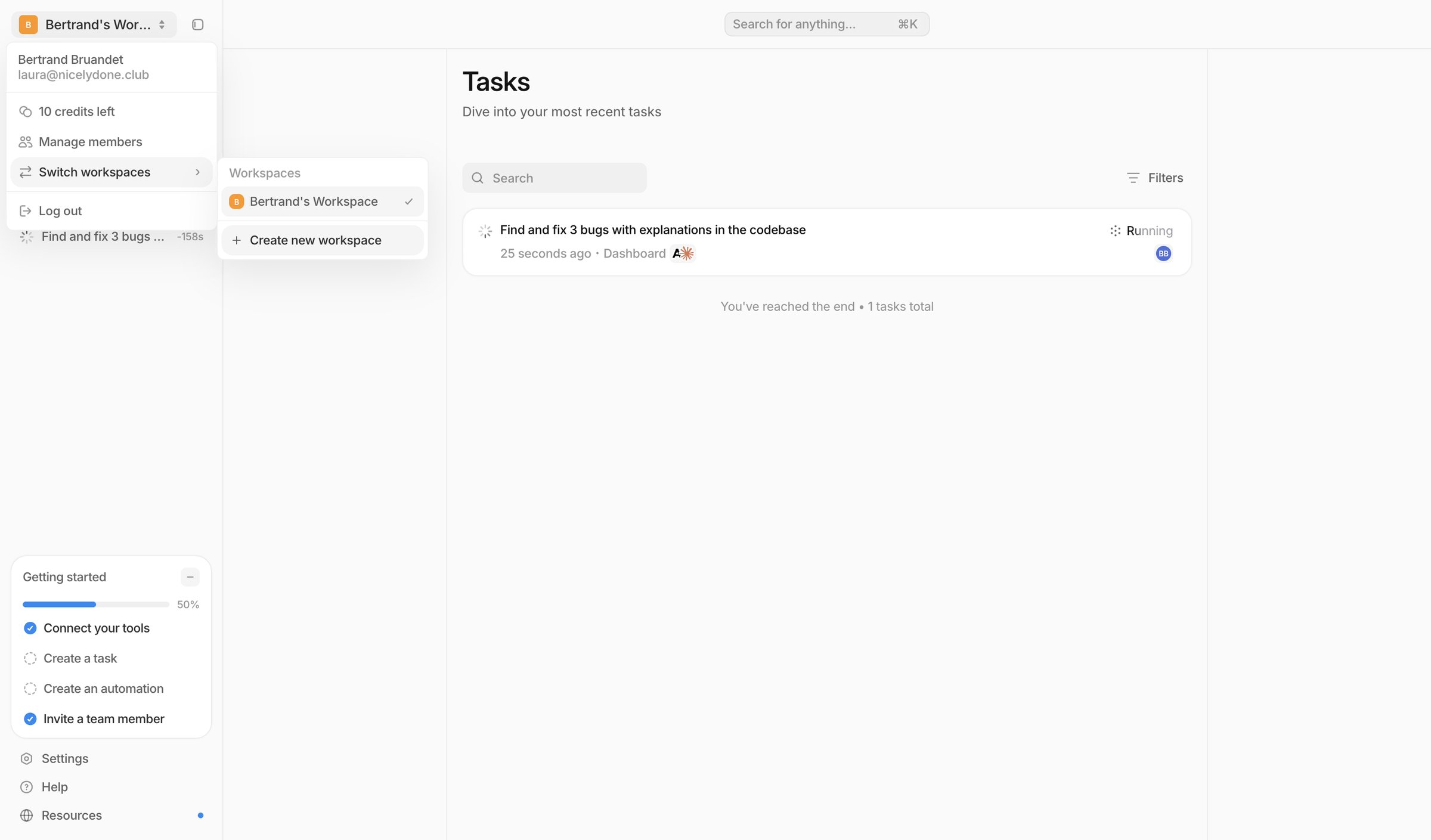Toggle the sidebar collapse icon
The height and width of the screenshot is (840, 1431).
pos(197,24)
